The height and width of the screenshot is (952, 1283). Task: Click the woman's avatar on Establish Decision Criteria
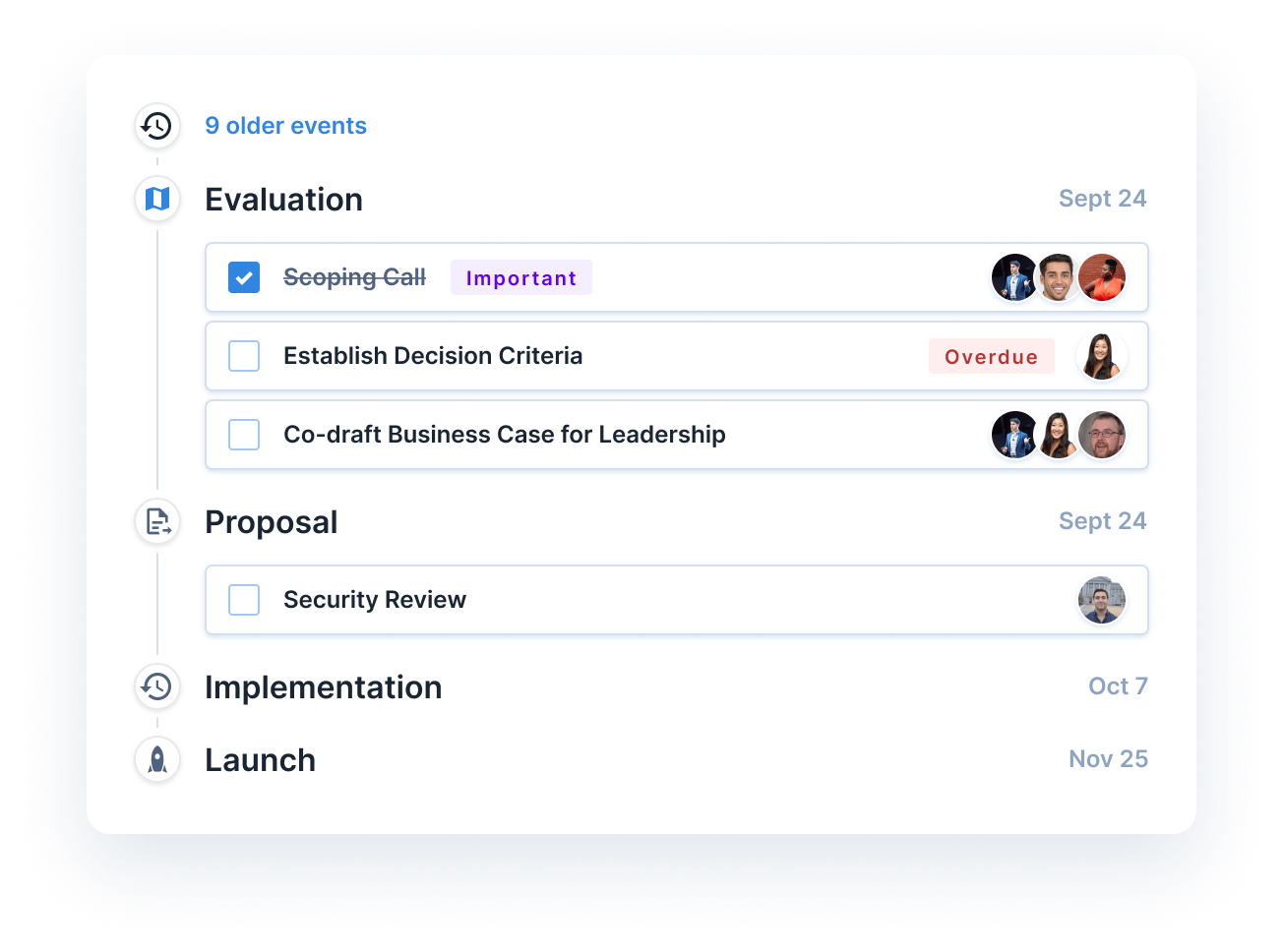1101,356
